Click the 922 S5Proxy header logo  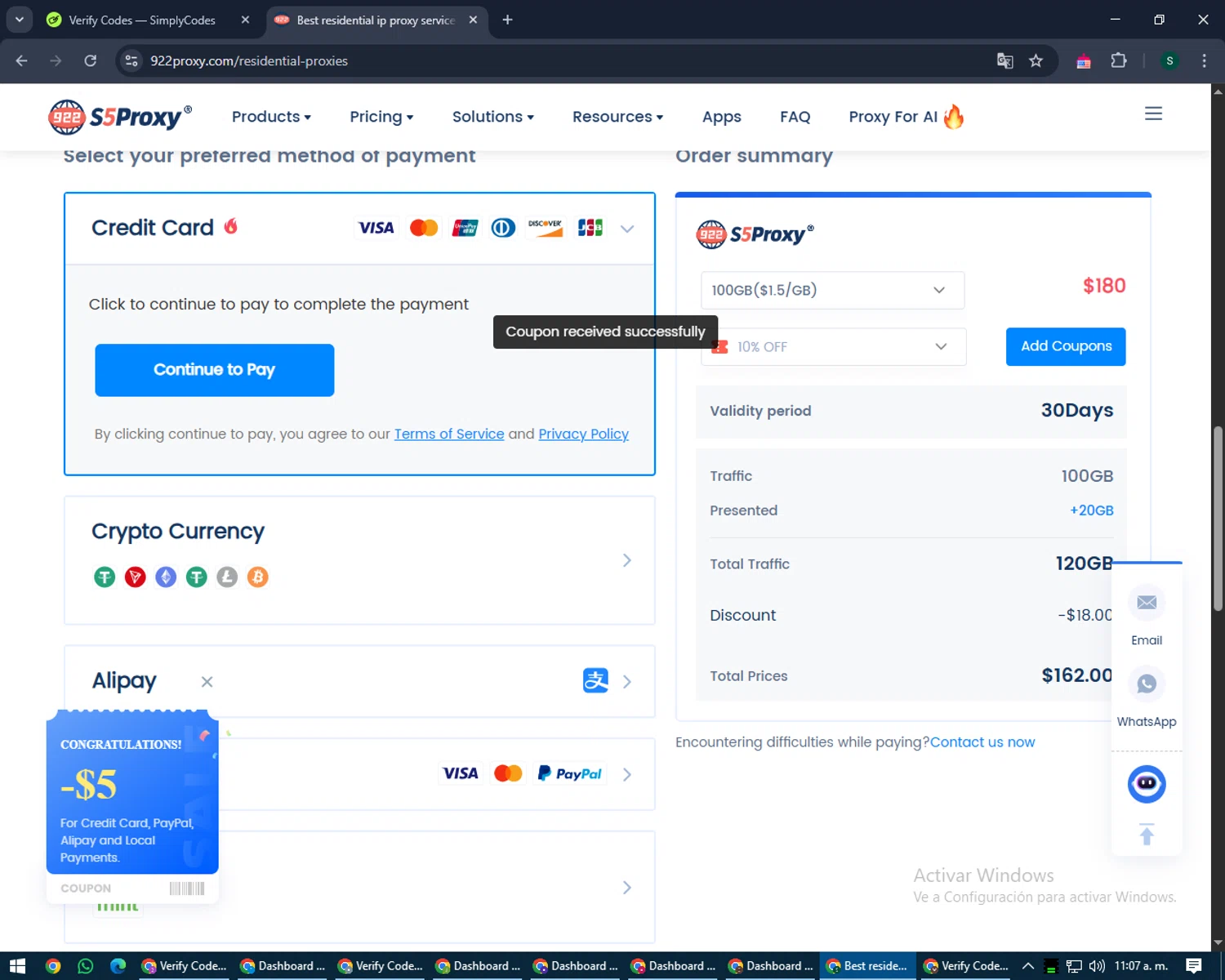(120, 117)
